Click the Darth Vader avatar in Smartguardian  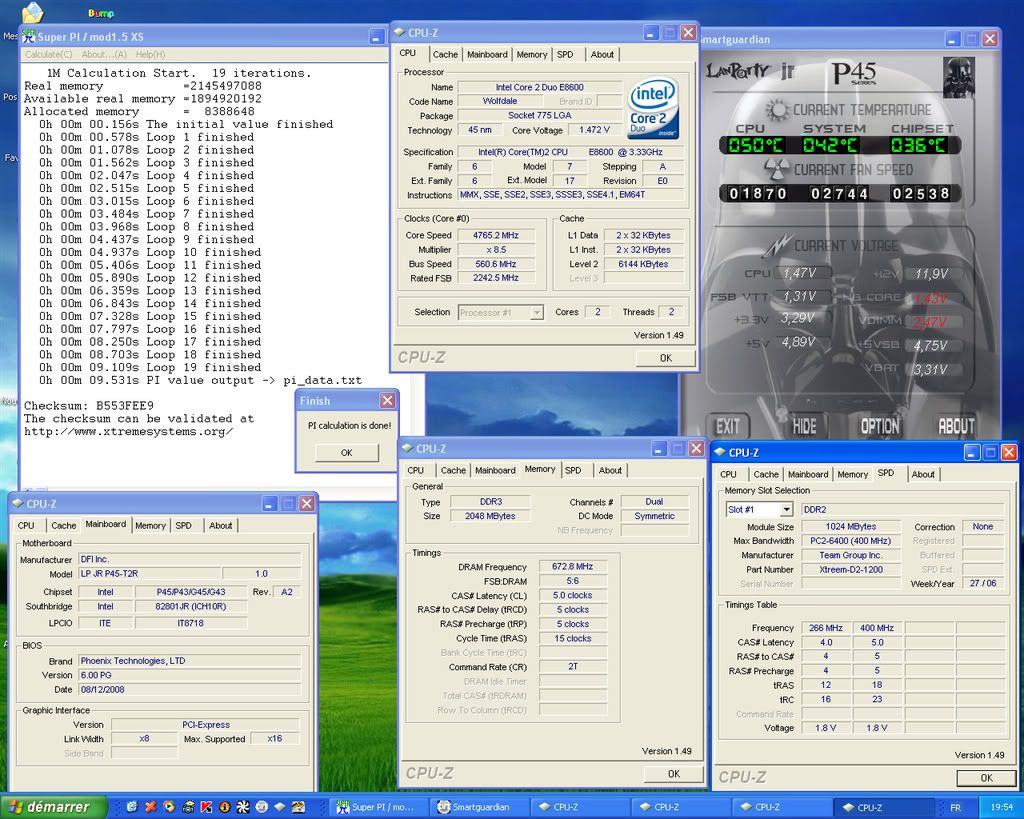[957, 76]
